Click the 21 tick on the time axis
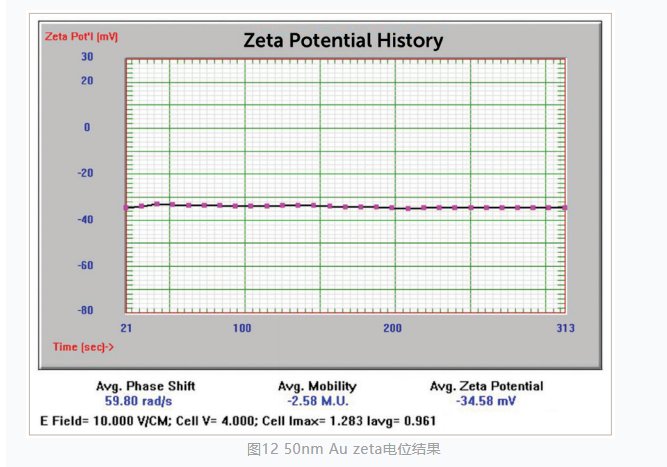The width and height of the screenshot is (667, 467). click(126, 328)
